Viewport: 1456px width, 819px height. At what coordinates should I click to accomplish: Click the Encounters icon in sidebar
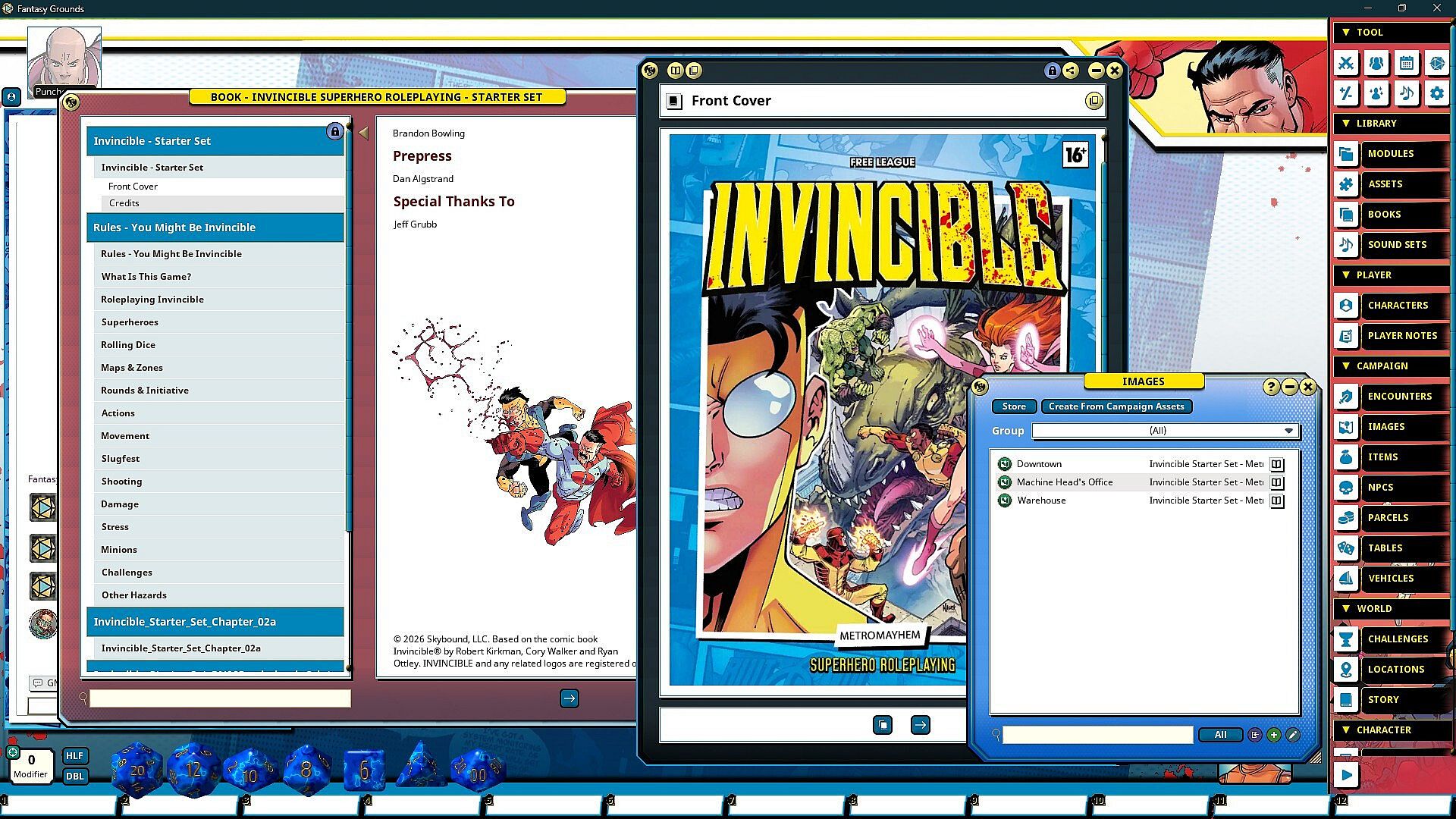[1346, 397]
